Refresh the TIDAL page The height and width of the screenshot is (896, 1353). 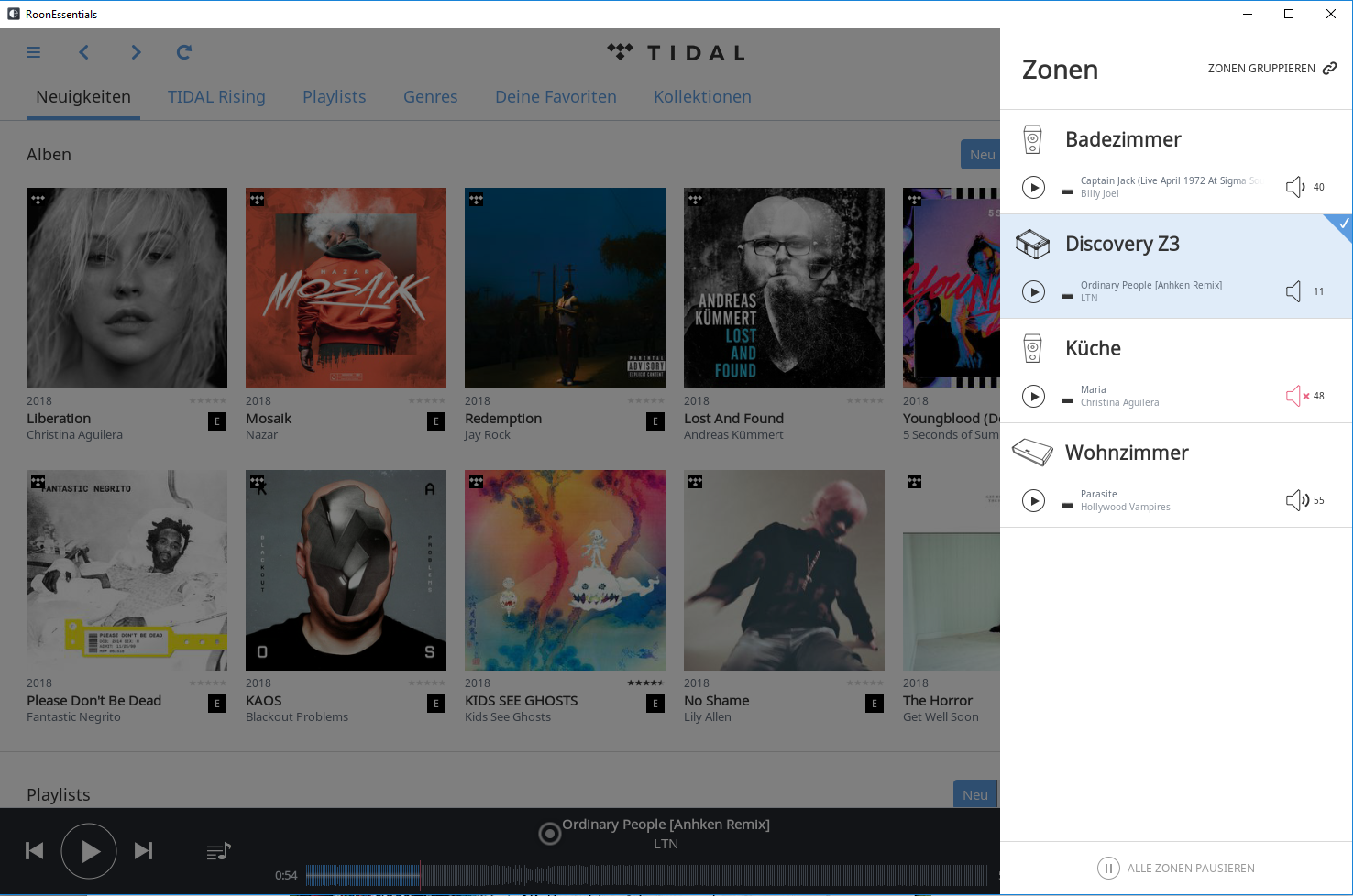tap(184, 52)
